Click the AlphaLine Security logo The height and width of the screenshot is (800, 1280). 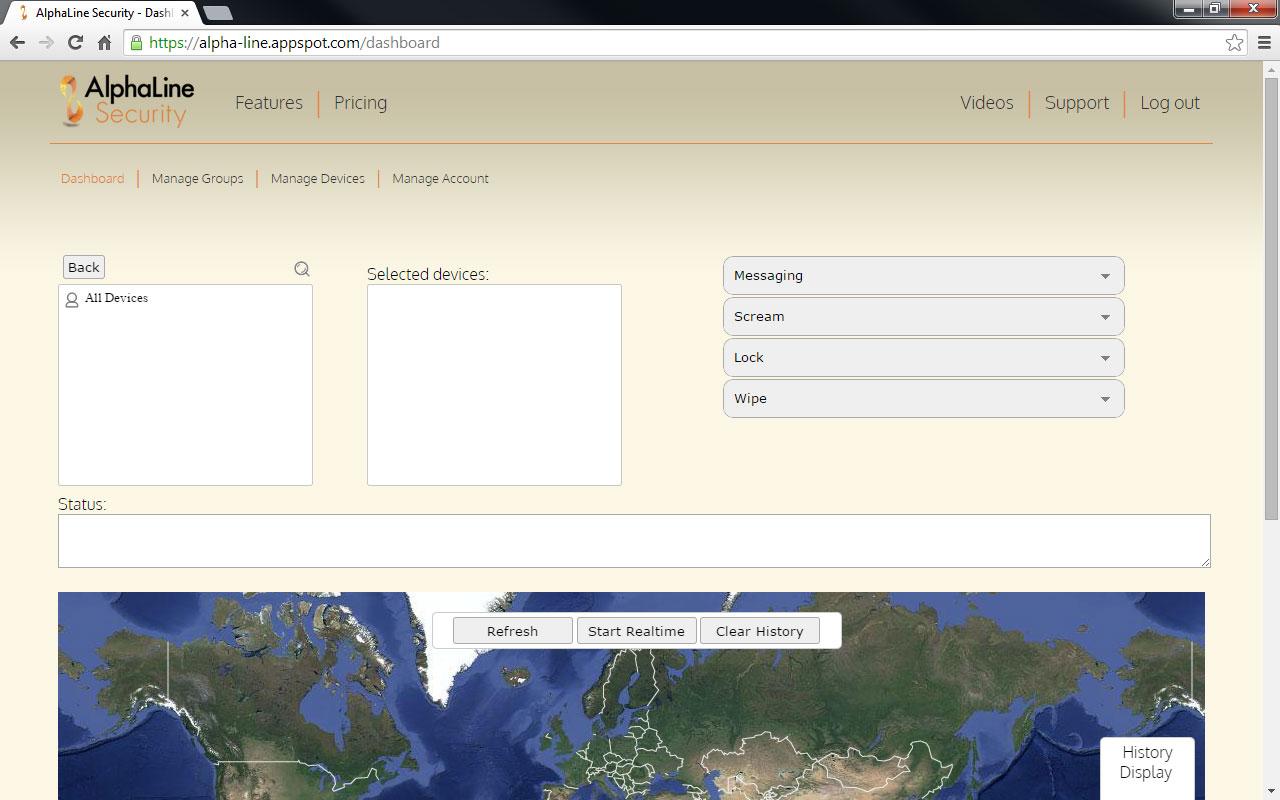click(127, 102)
